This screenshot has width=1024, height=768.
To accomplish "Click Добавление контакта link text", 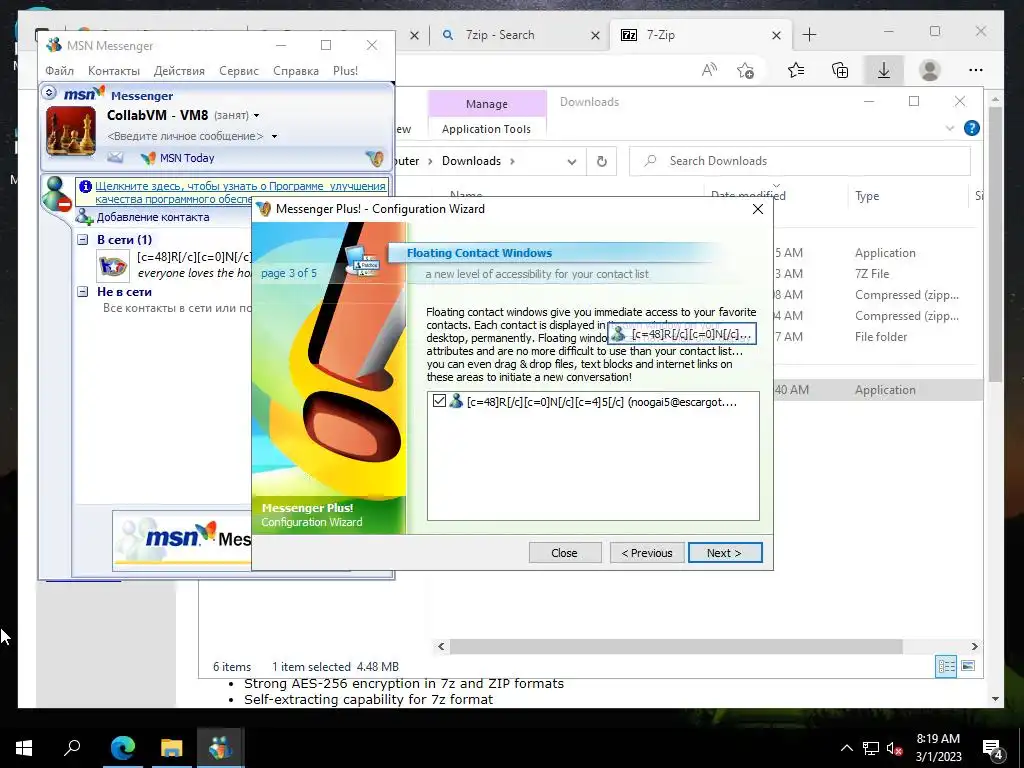I will (153, 217).
